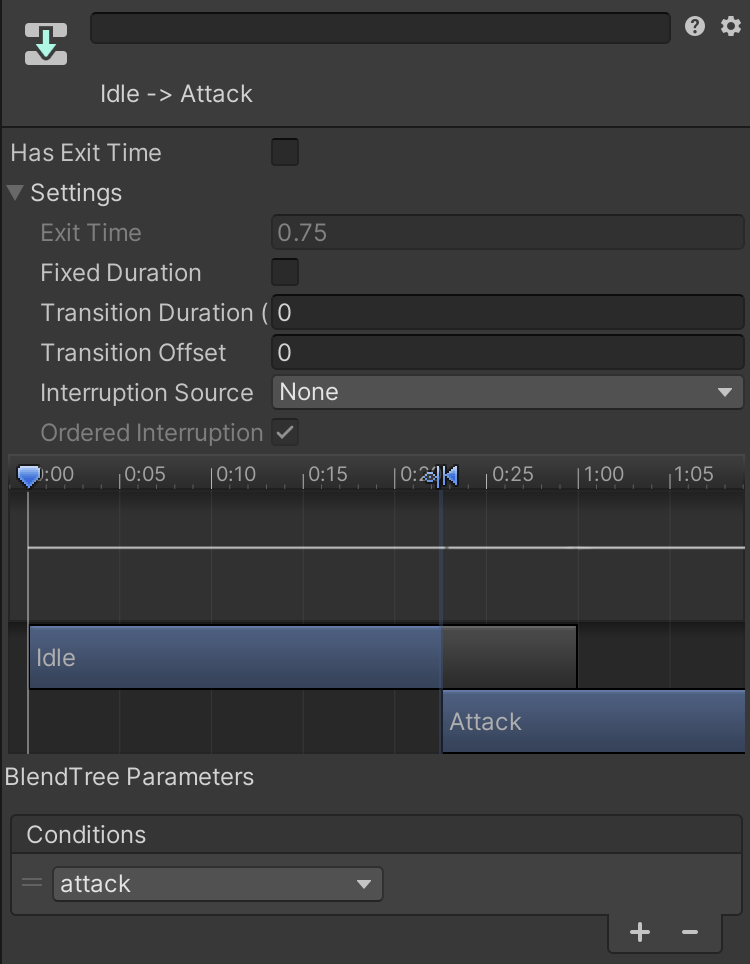Toggle the Ordered Interruption checkbox
Image resolution: width=750 pixels, height=964 pixels.
[x=285, y=433]
